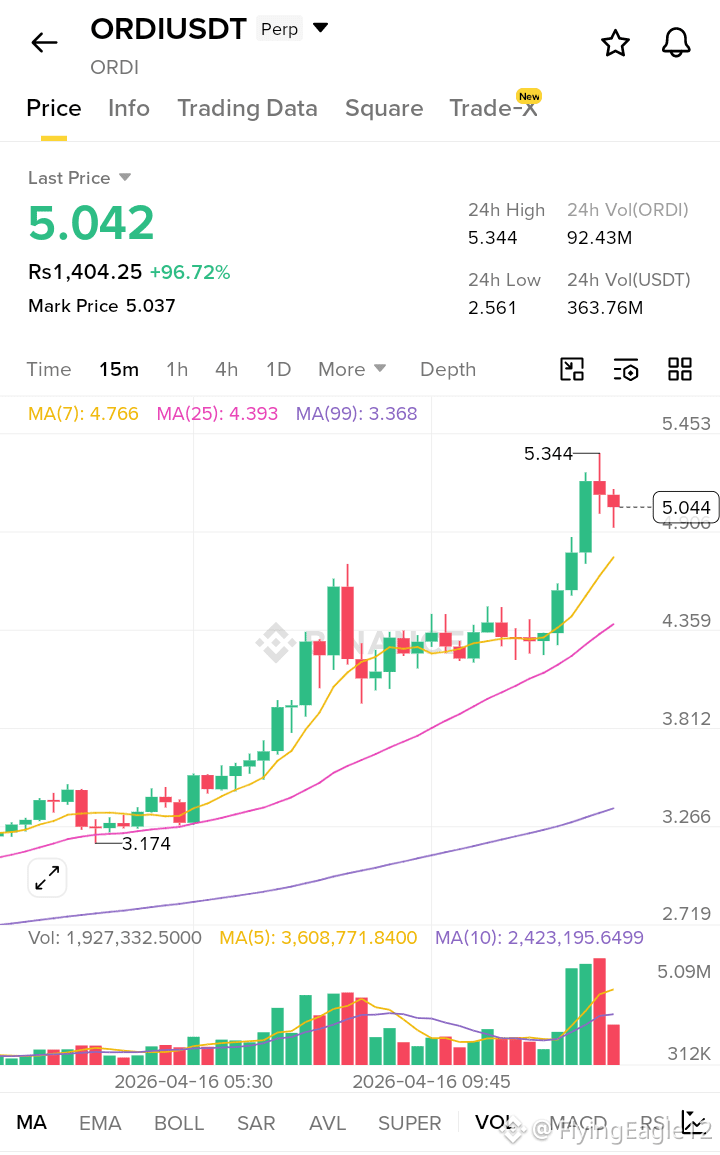The height and width of the screenshot is (1155, 720).
Task: Click MA(7): 4.766 legend label
Action: tap(83, 413)
